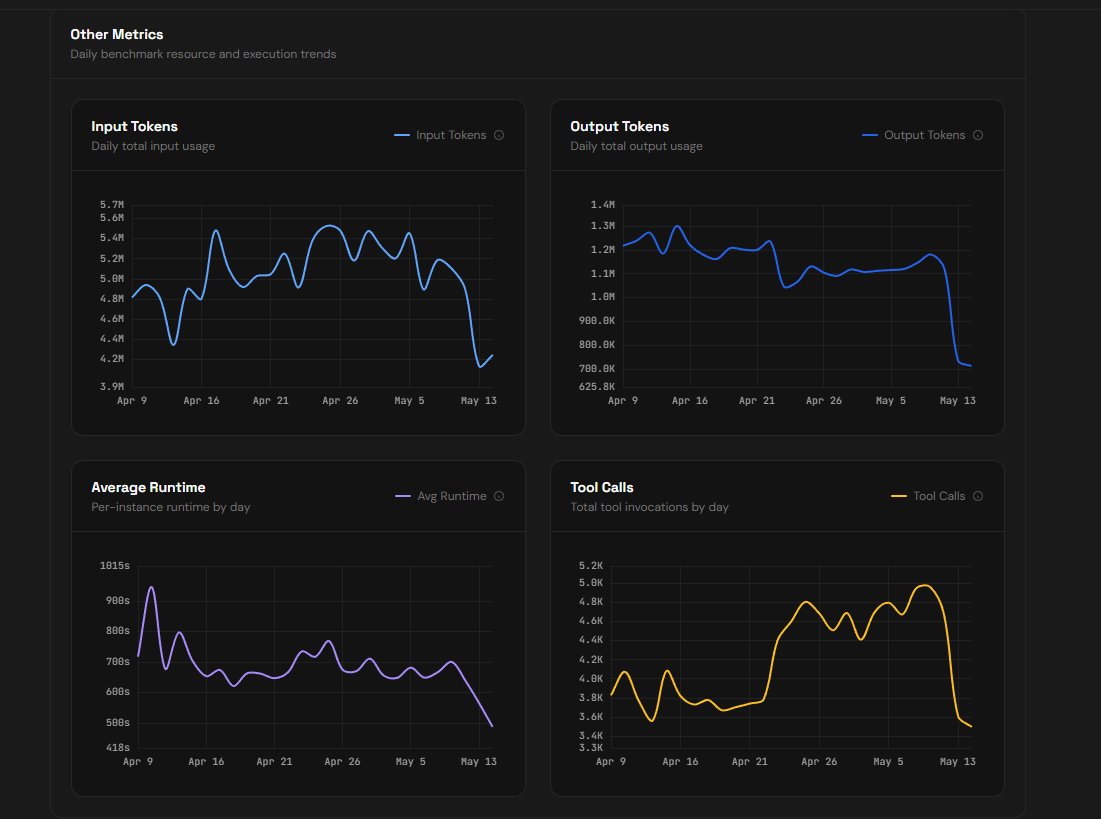This screenshot has height=819, width=1101.
Task: Click the Tool Calls card title
Action: (x=602, y=487)
